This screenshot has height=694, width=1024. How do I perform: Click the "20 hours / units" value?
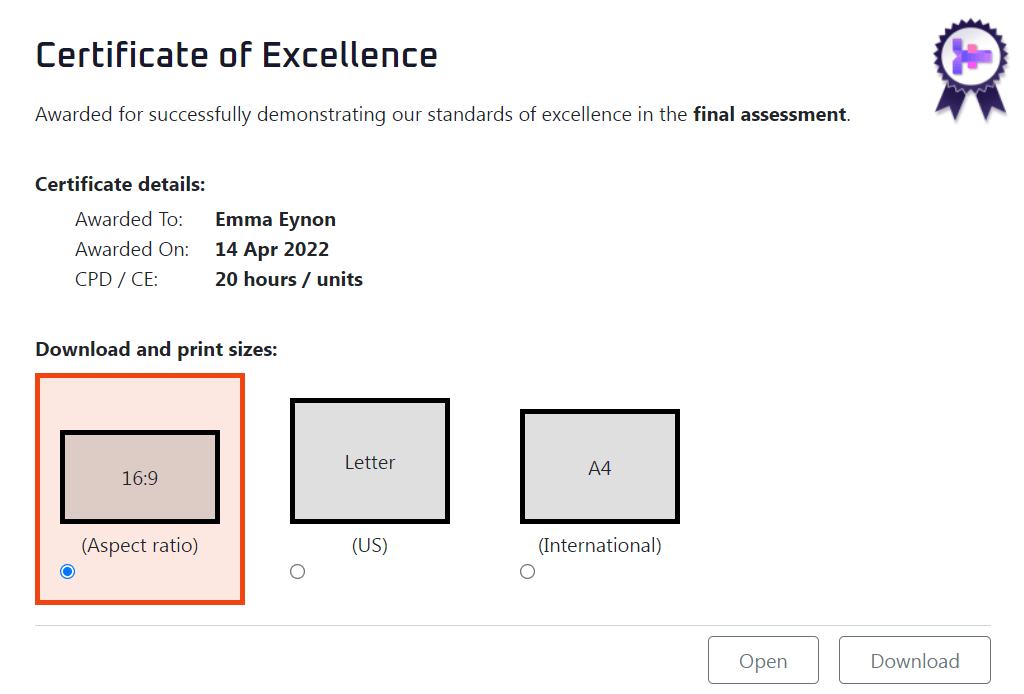point(289,280)
